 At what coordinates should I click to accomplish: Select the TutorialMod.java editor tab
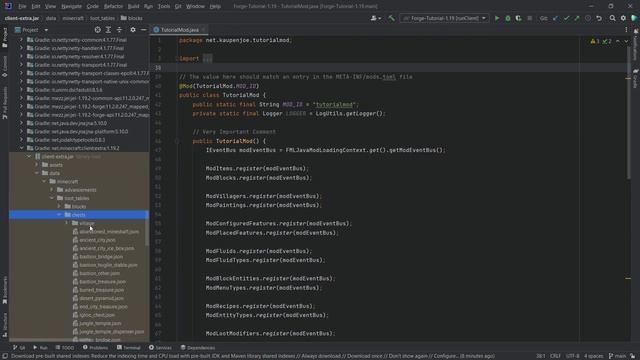pyautogui.click(x=179, y=30)
